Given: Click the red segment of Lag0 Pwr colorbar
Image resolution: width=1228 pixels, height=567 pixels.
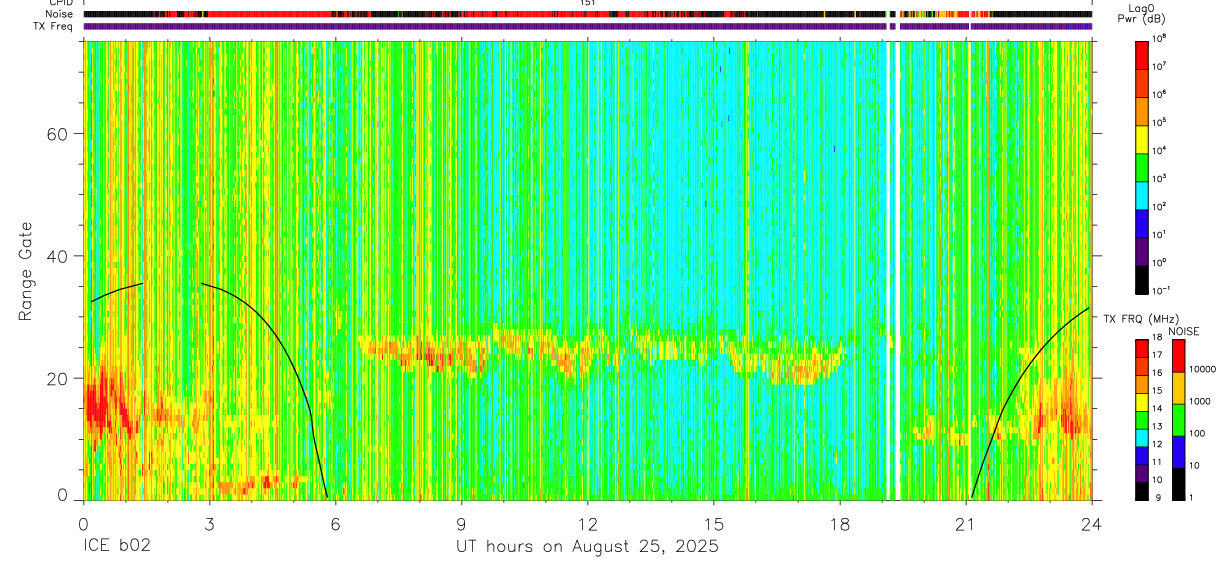Looking at the screenshot, I should pyautogui.click(x=1142, y=54).
